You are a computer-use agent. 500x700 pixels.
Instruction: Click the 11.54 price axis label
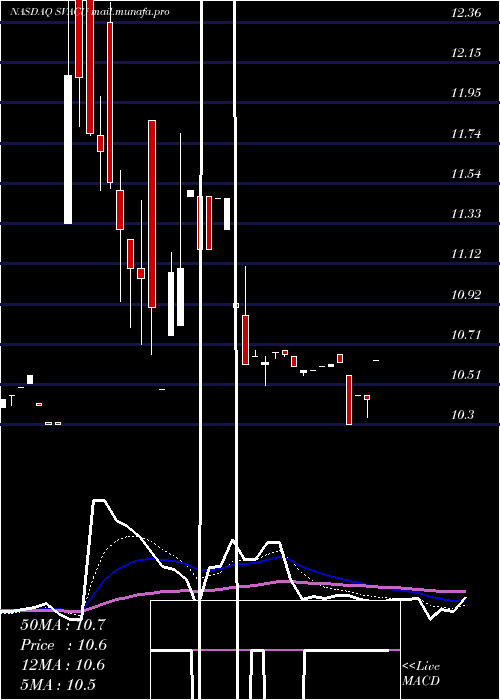tap(466, 174)
